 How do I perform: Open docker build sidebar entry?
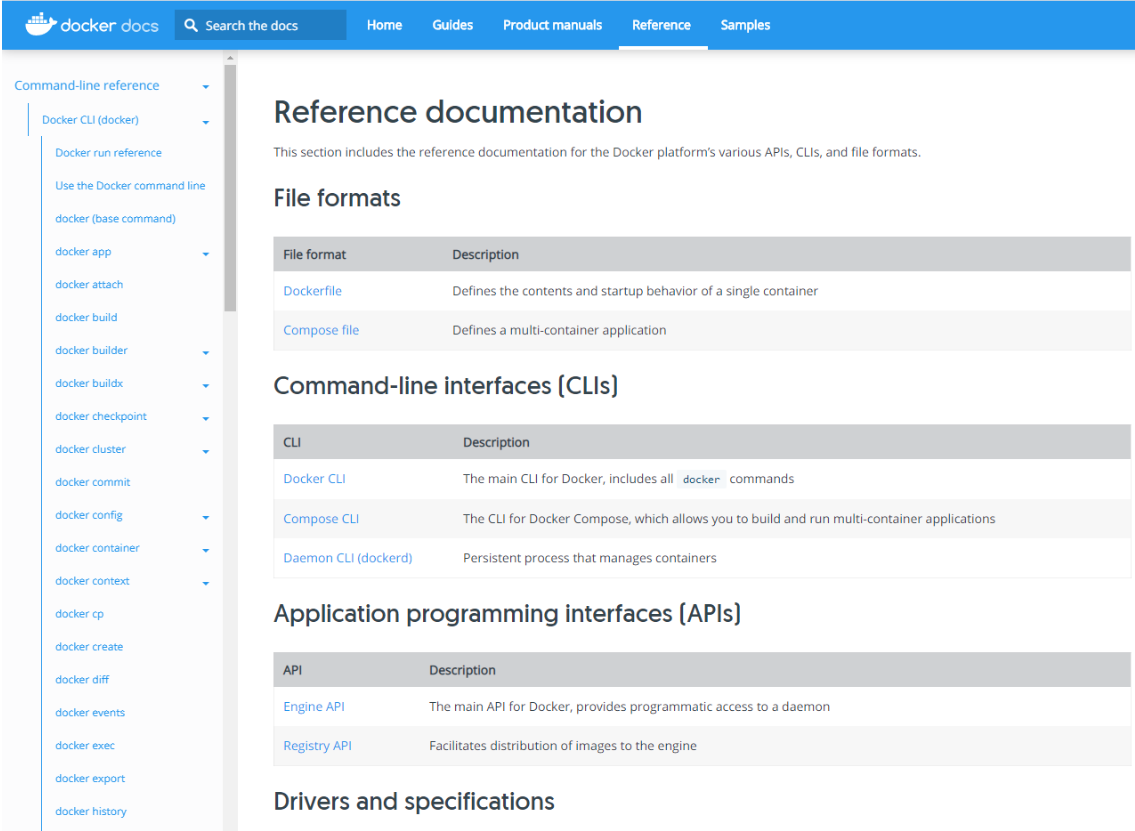pos(86,317)
